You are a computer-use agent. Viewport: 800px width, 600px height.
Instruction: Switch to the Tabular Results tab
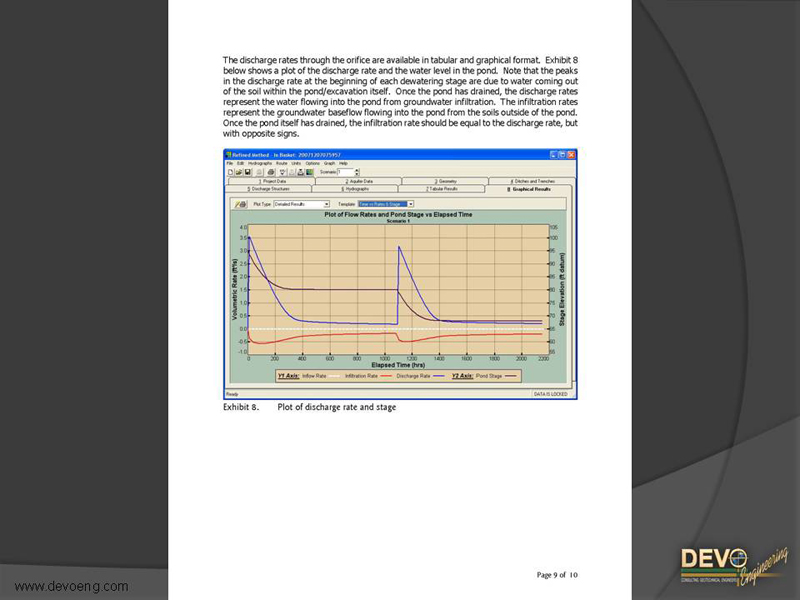[442, 188]
